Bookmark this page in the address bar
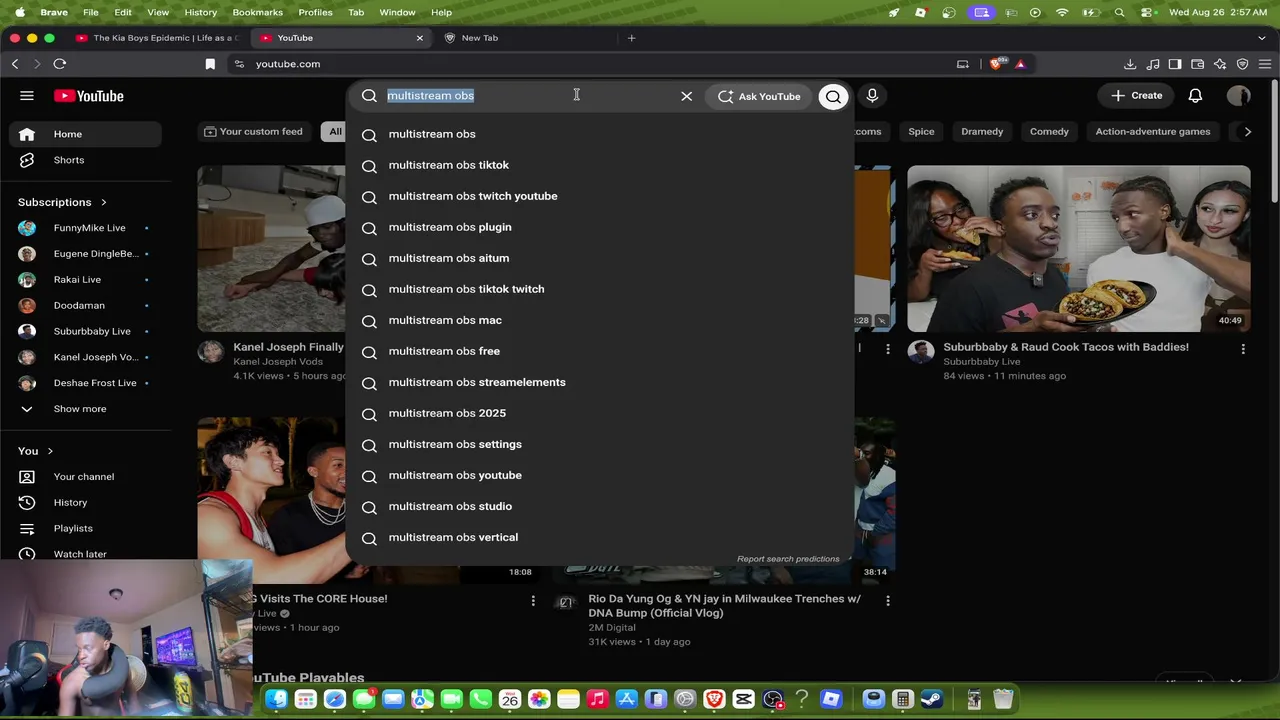The height and width of the screenshot is (720, 1280). [x=210, y=64]
